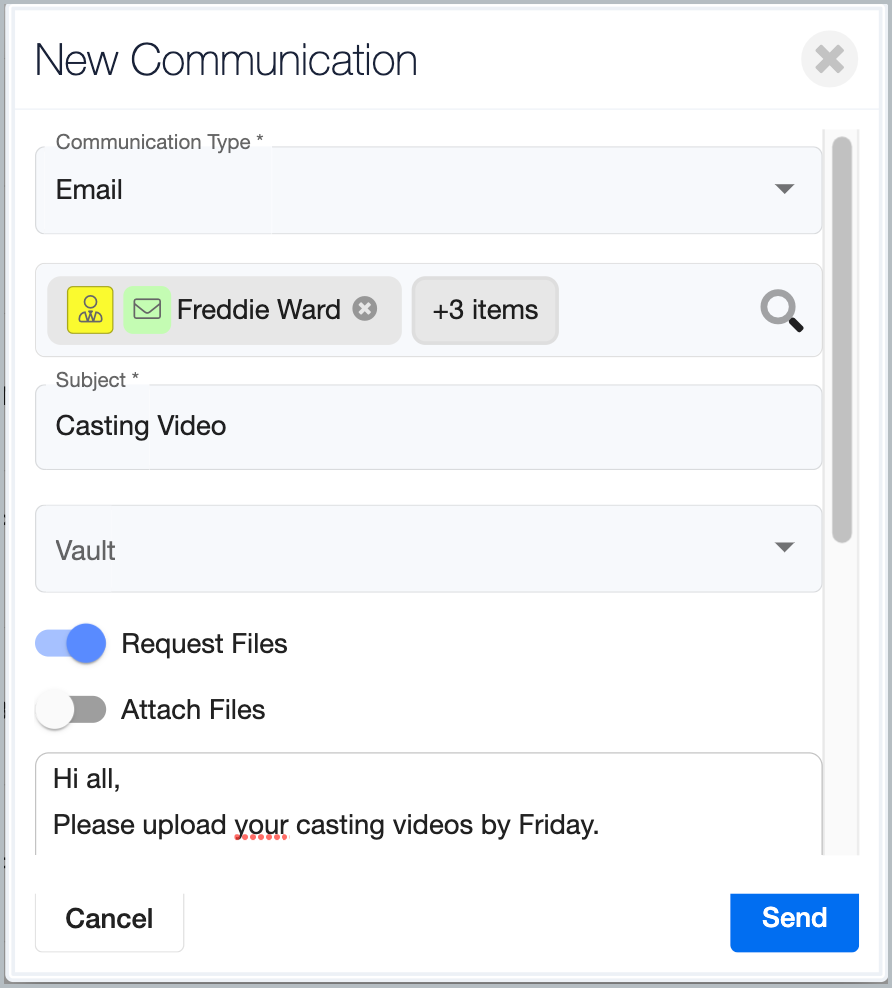
Task: Click the yellow contact person icon
Action: [x=90, y=309]
